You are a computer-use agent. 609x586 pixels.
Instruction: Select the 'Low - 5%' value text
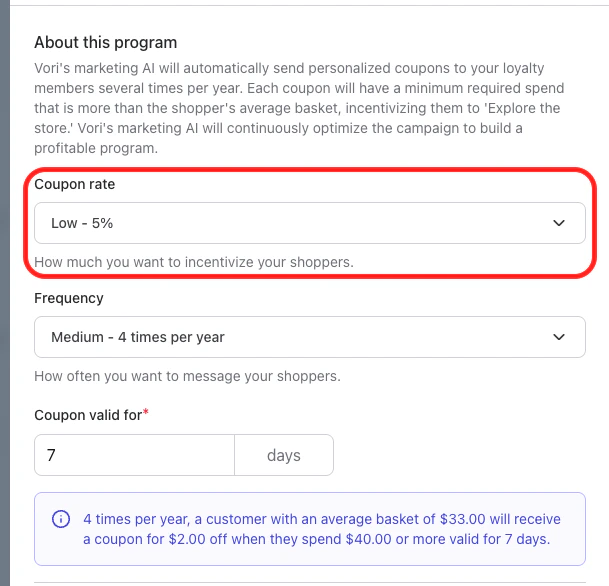(x=82, y=224)
